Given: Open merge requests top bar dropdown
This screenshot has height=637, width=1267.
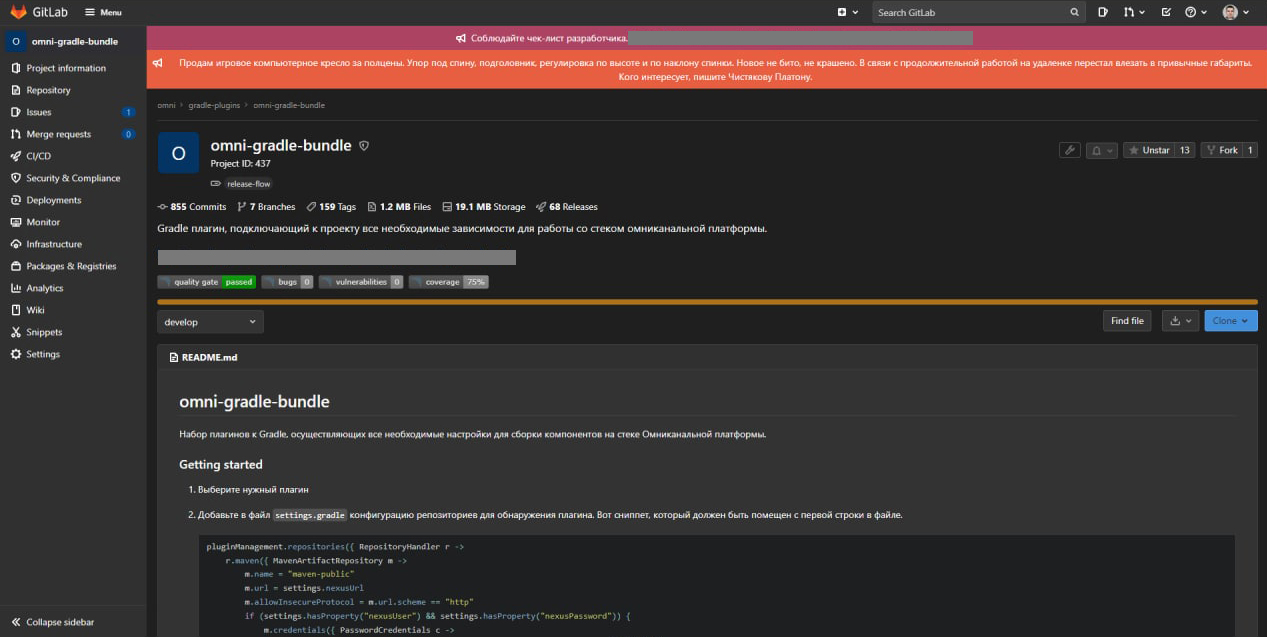Looking at the screenshot, I should (1134, 12).
